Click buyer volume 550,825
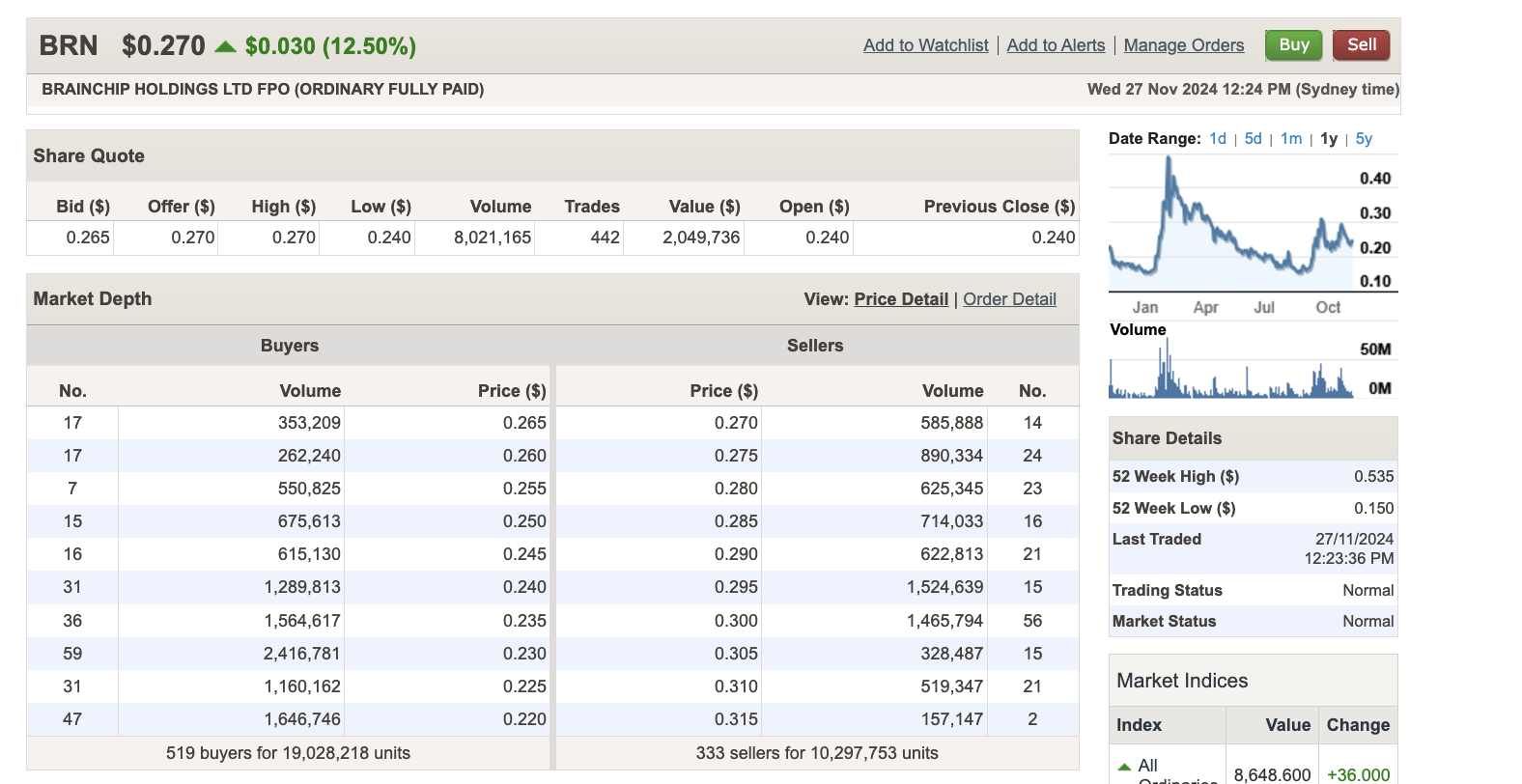 tap(309, 489)
